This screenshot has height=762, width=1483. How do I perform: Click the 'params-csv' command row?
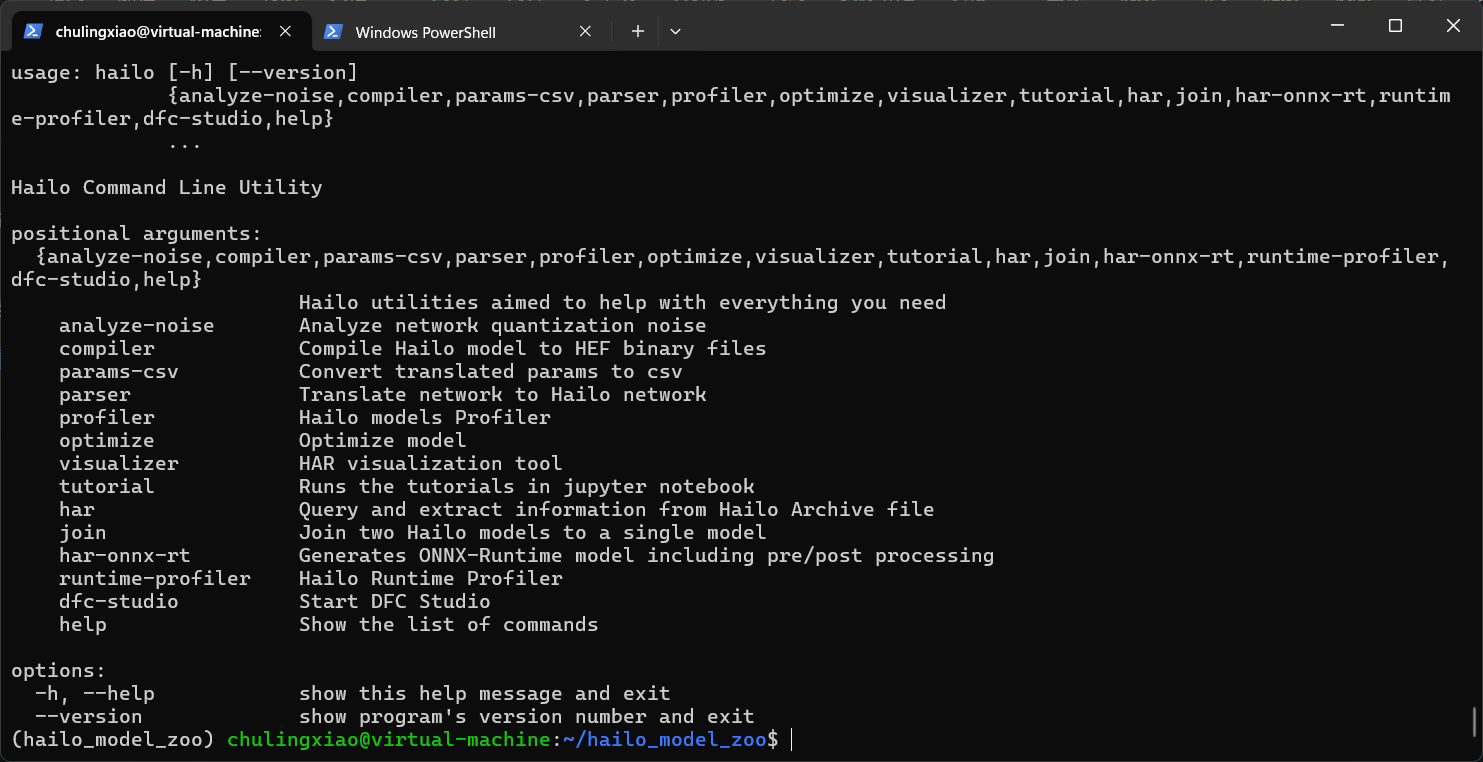pos(371,371)
